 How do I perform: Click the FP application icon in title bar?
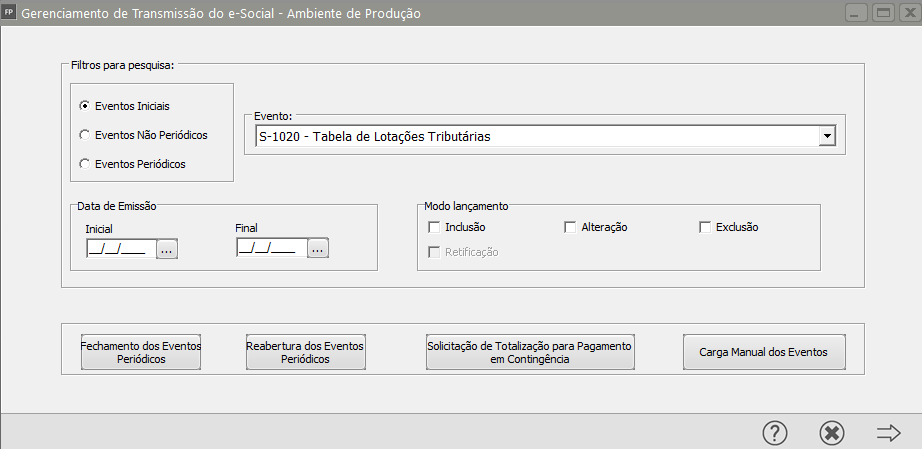(x=10, y=14)
